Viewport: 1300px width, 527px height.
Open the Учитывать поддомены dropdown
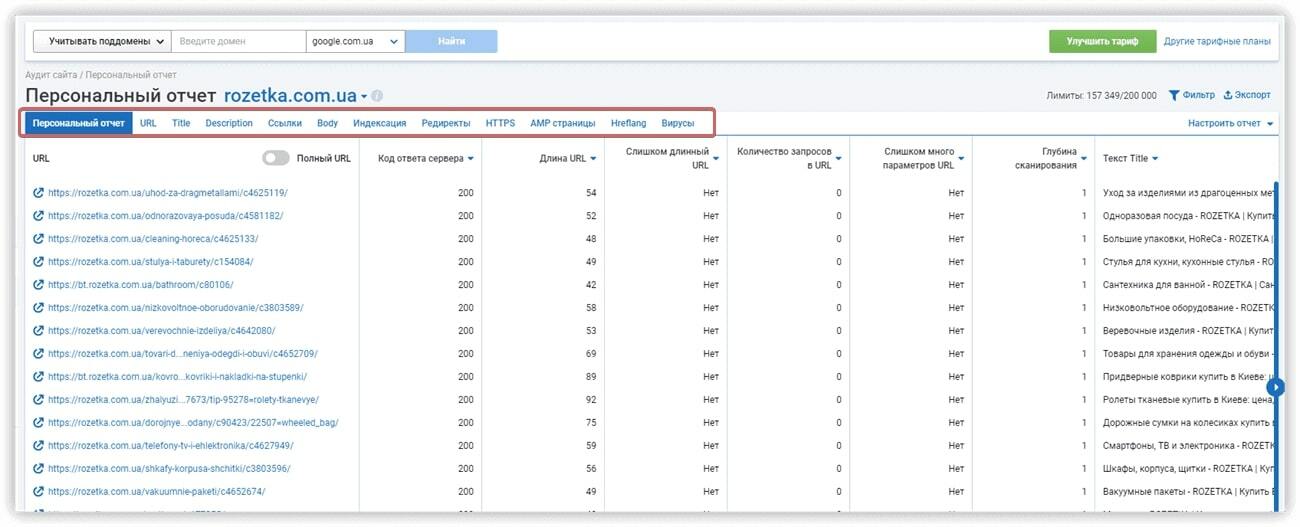tap(102, 41)
